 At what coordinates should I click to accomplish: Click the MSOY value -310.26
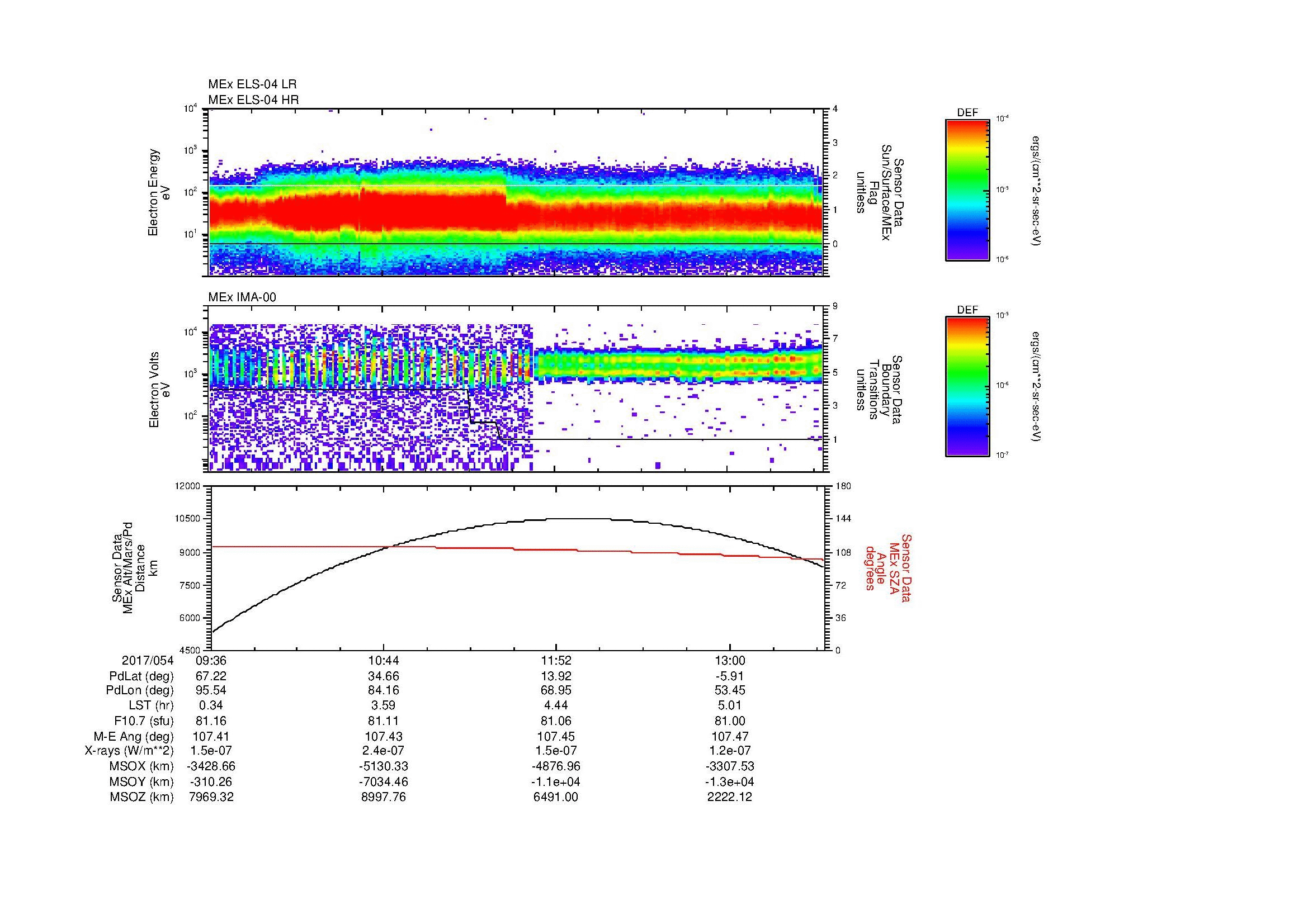pos(211,782)
